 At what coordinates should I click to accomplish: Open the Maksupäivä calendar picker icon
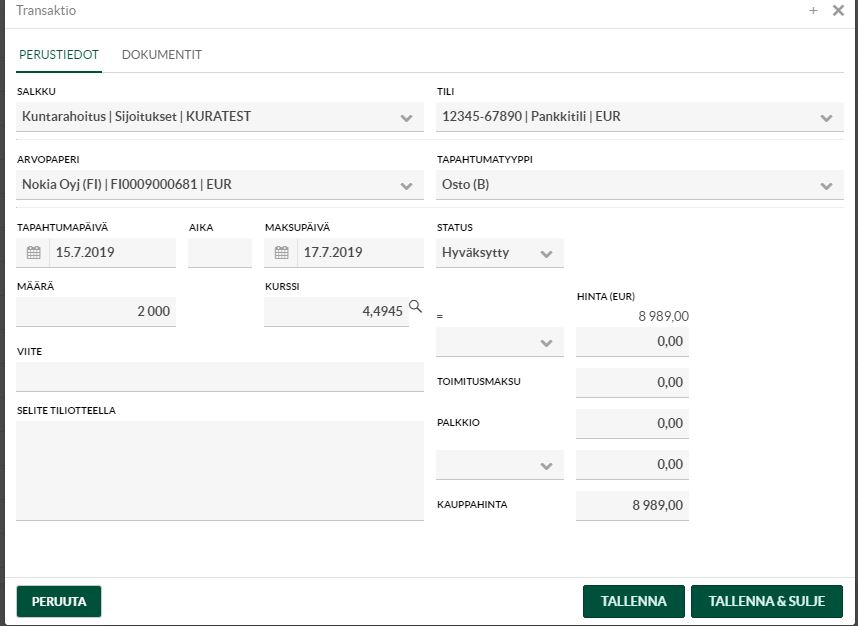click(x=281, y=253)
